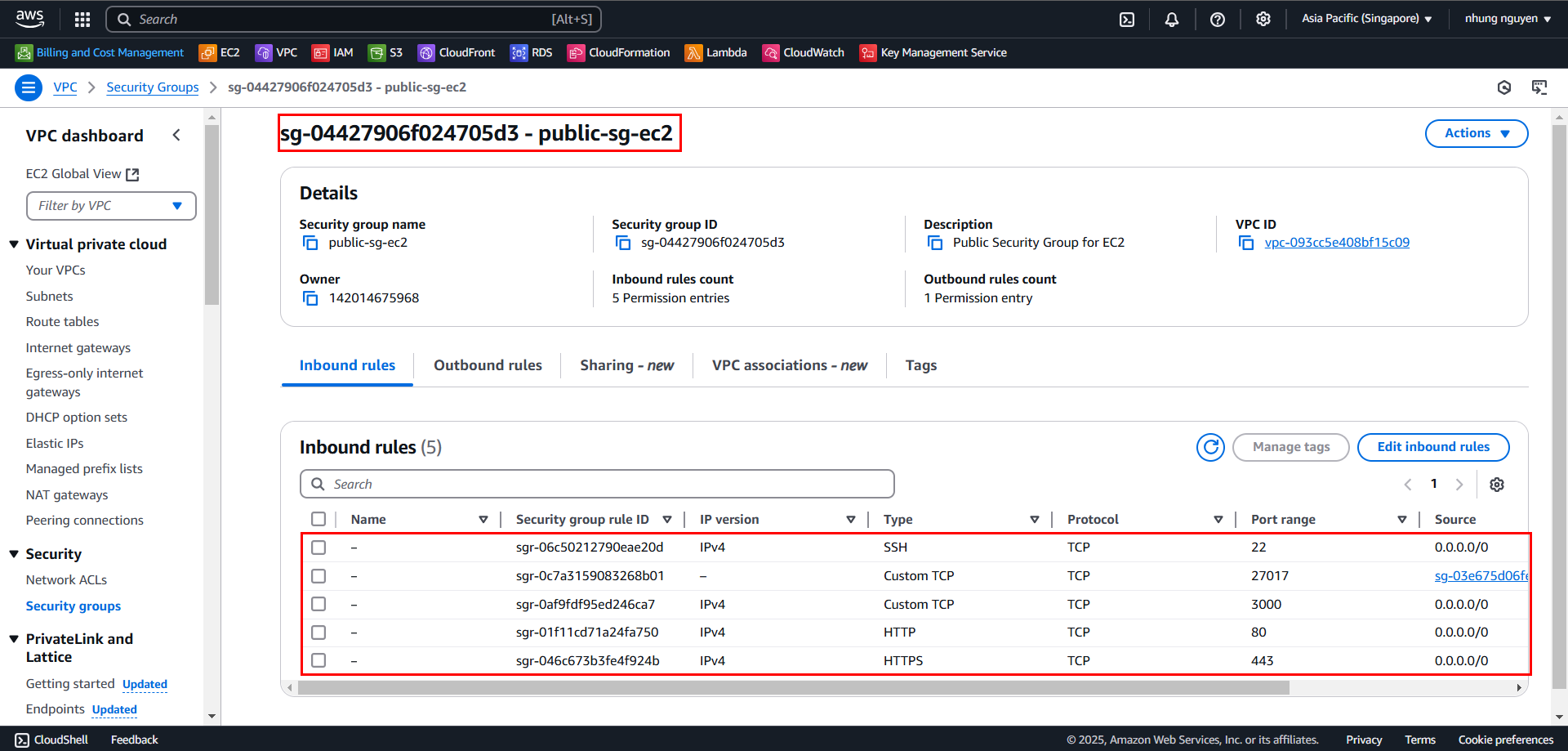Open inbound rules table preferences gear

(1497, 485)
